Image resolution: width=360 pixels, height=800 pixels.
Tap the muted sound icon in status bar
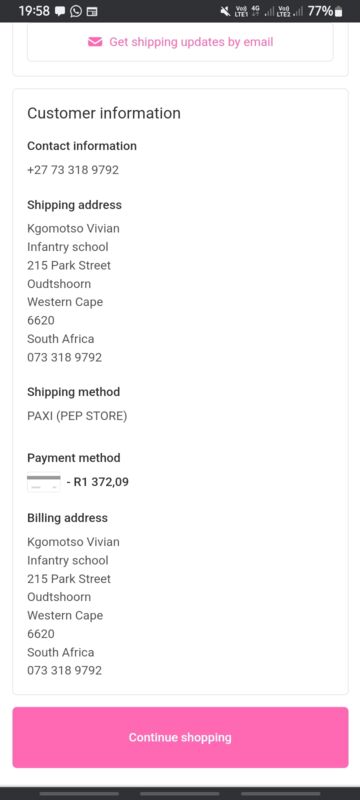(x=225, y=11)
